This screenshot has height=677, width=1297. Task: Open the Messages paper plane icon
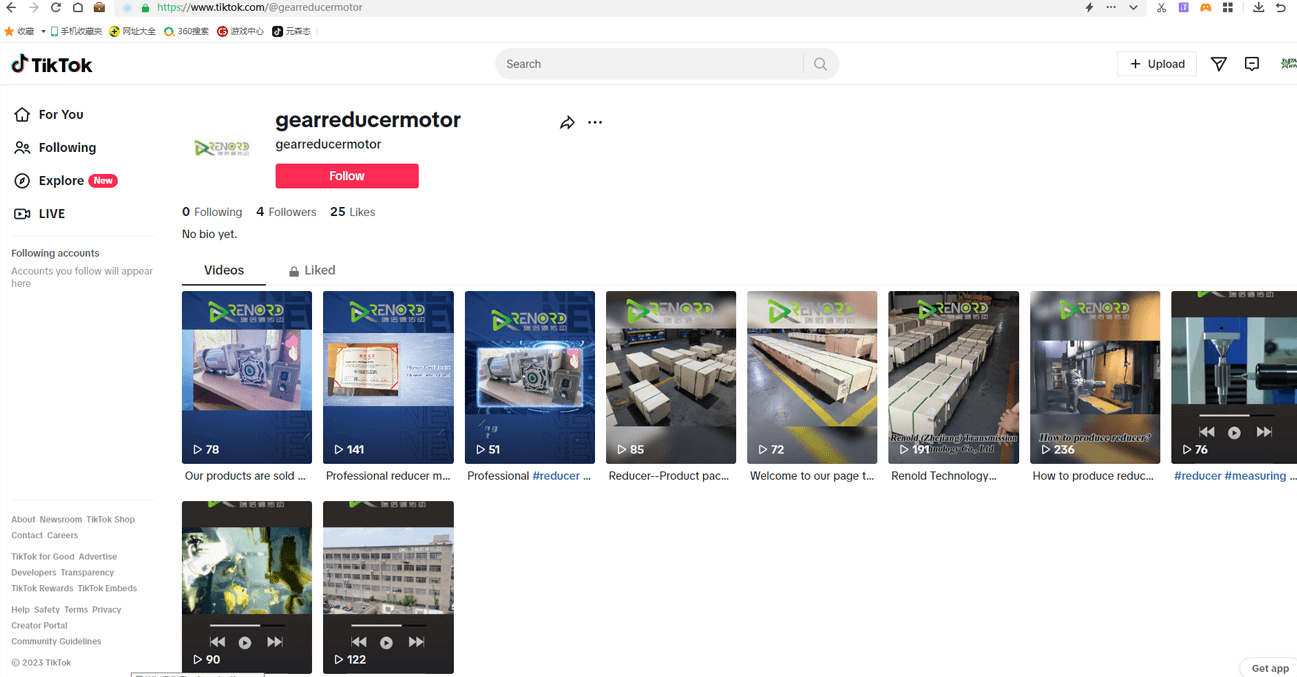click(1219, 64)
